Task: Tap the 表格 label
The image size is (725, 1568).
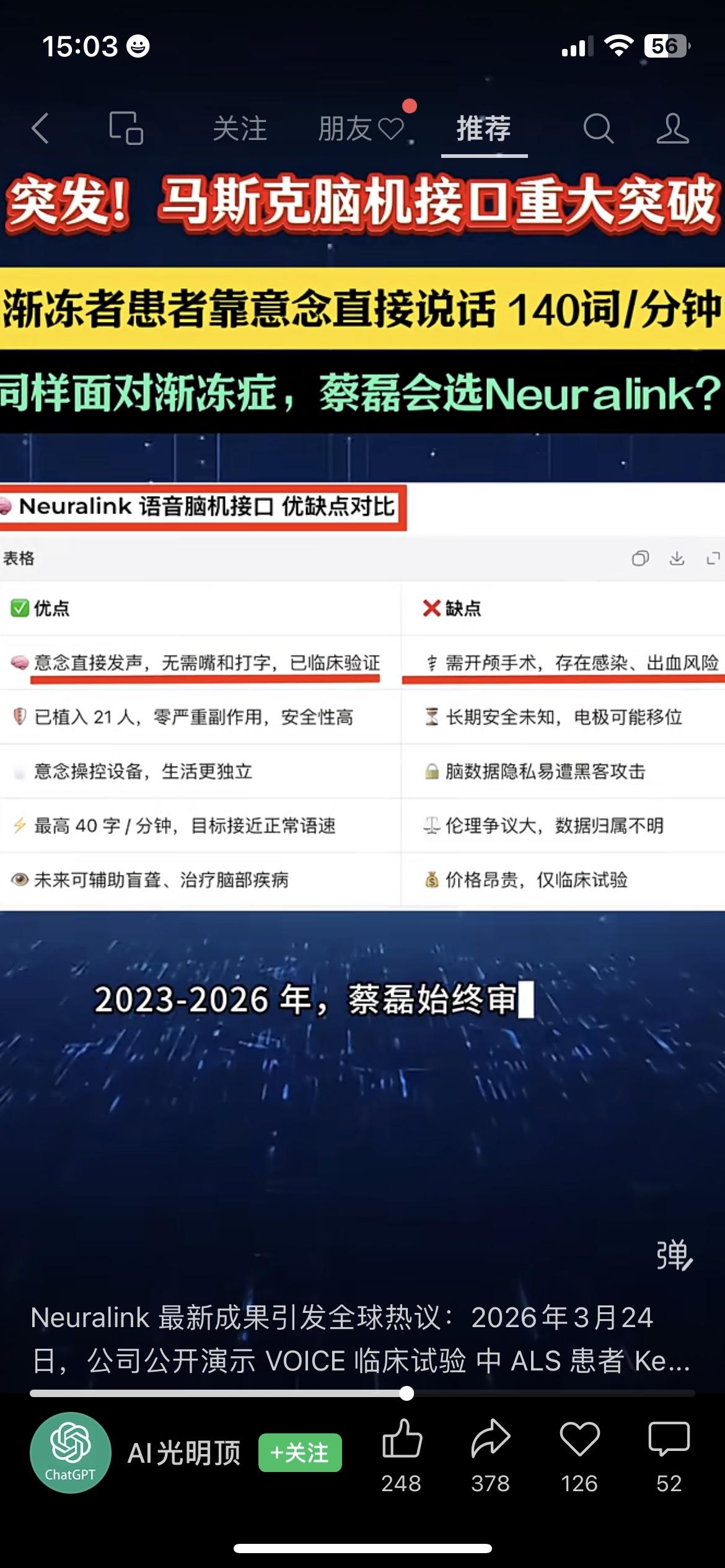Action: point(19,558)
